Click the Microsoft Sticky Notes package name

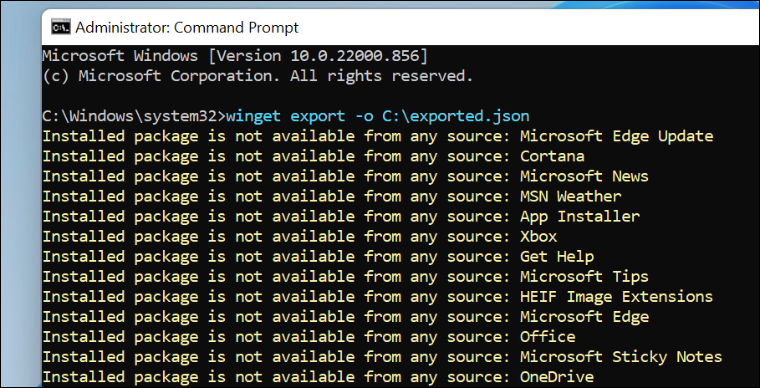(621, 357)
